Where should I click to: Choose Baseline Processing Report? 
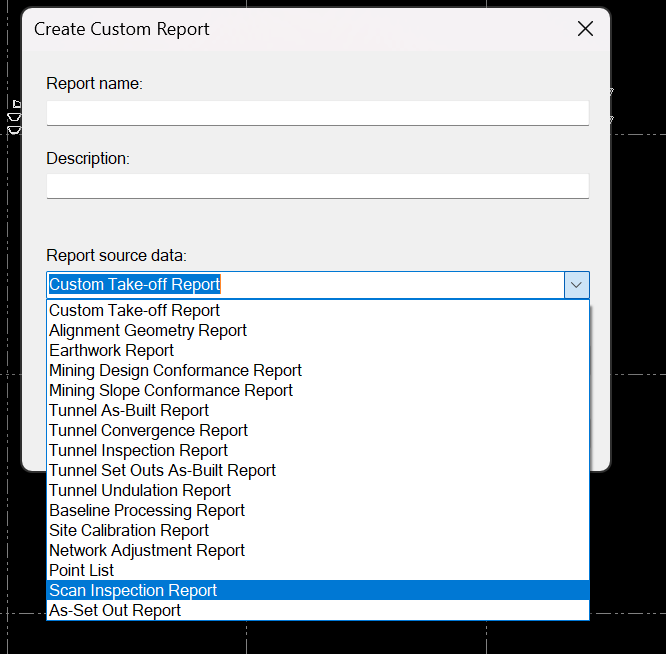tap(147, 511)
